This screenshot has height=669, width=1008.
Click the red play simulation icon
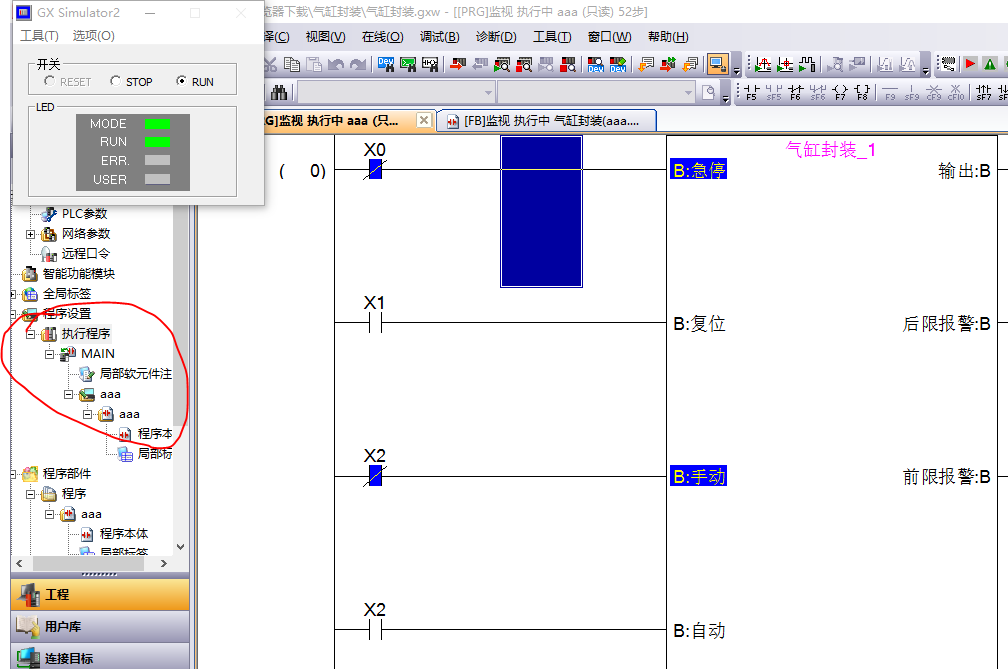click(x=968, y=64)
